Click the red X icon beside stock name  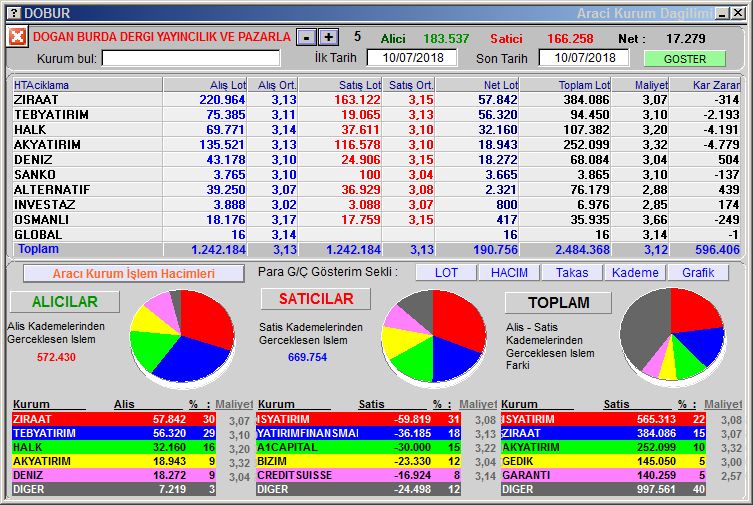point(17,36)
